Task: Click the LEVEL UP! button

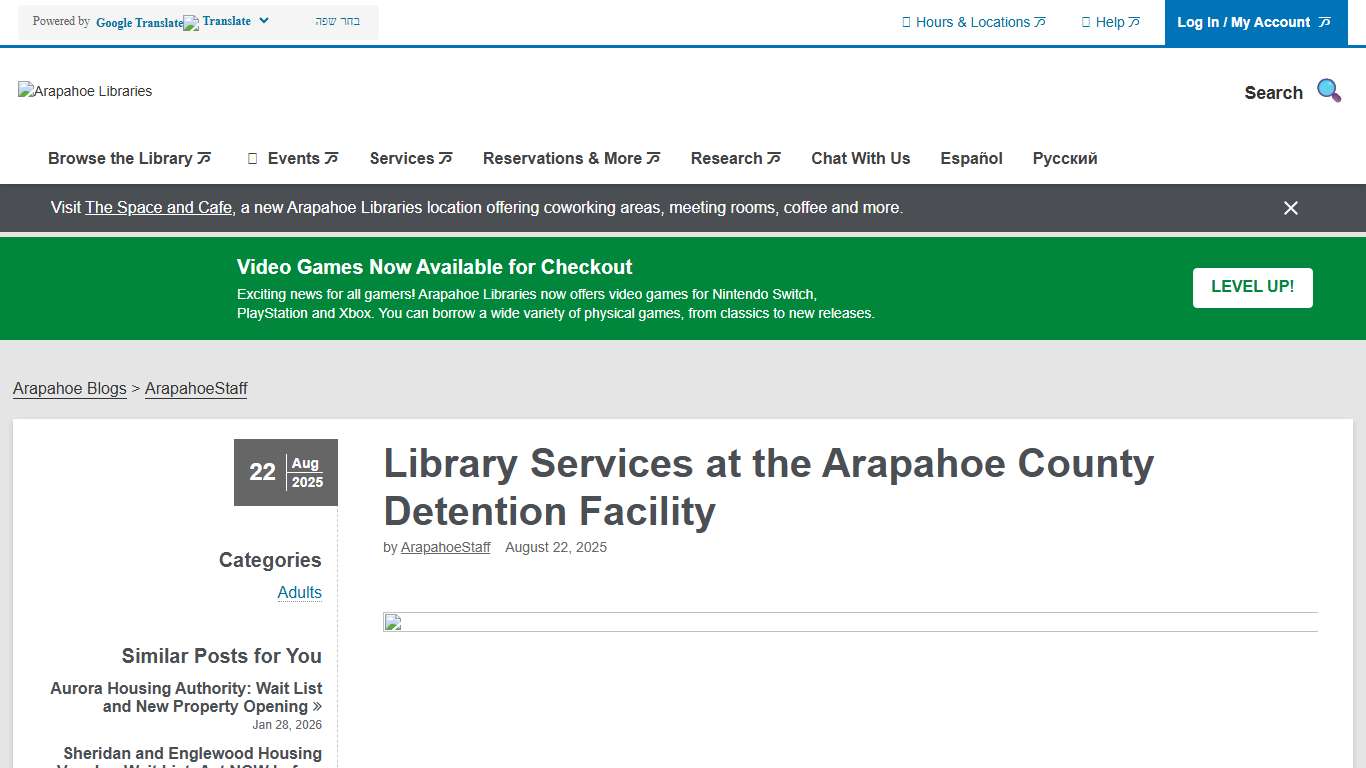Action: (x=1252, y=287)
